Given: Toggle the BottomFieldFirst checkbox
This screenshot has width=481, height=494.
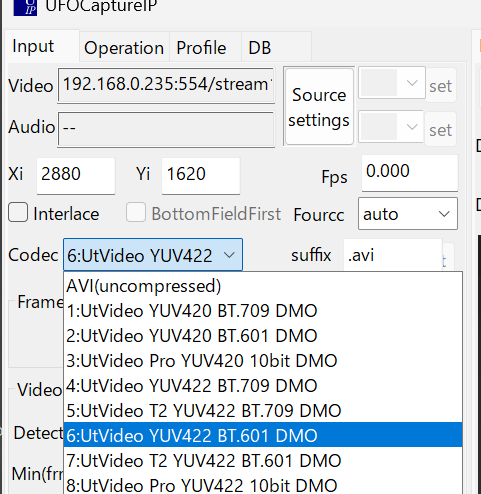Looking at the screenshot, I should 136,212.
